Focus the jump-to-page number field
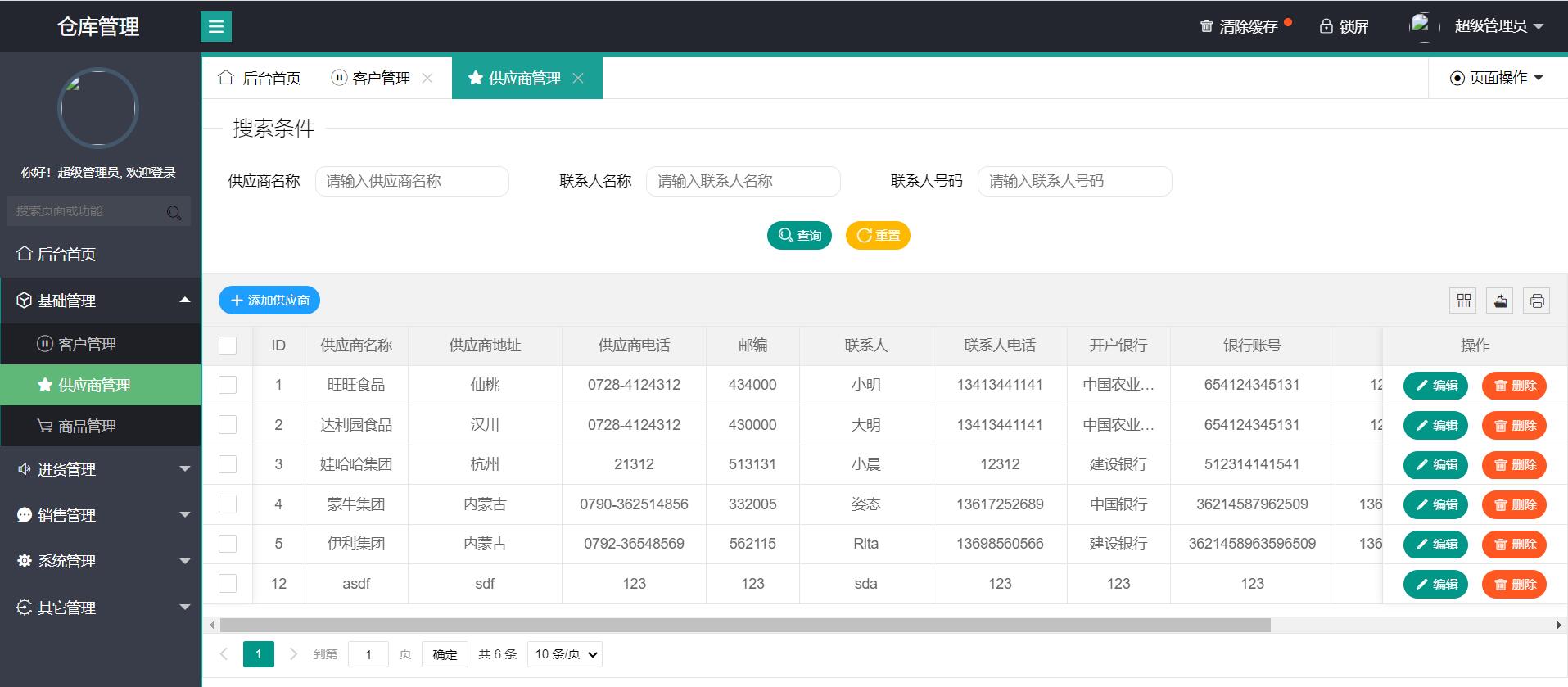Image resolution: width=1568 pixels, height=687 pixels. coord(368,654)
